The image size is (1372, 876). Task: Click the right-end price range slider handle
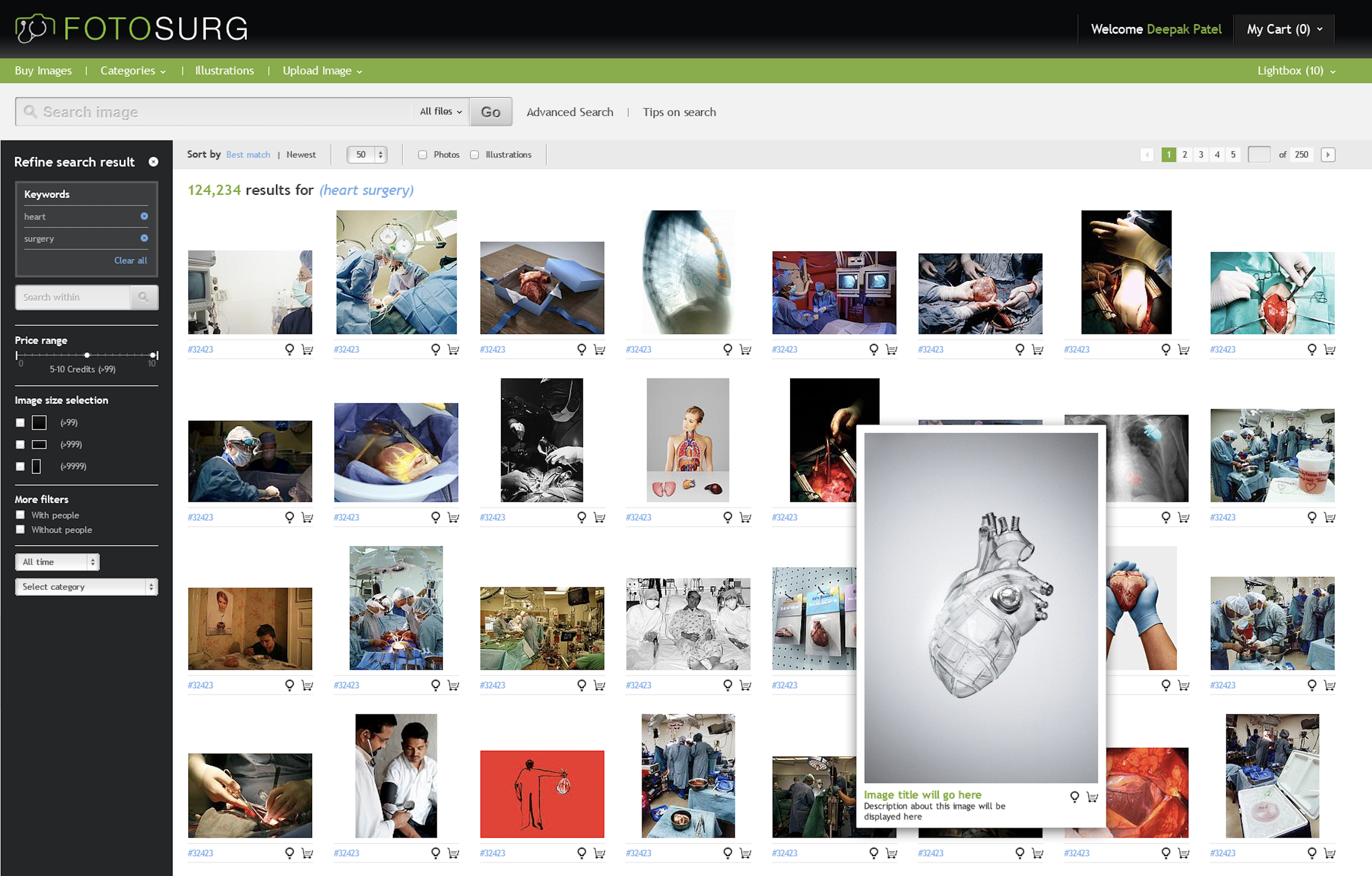click(x=153, y=355)
